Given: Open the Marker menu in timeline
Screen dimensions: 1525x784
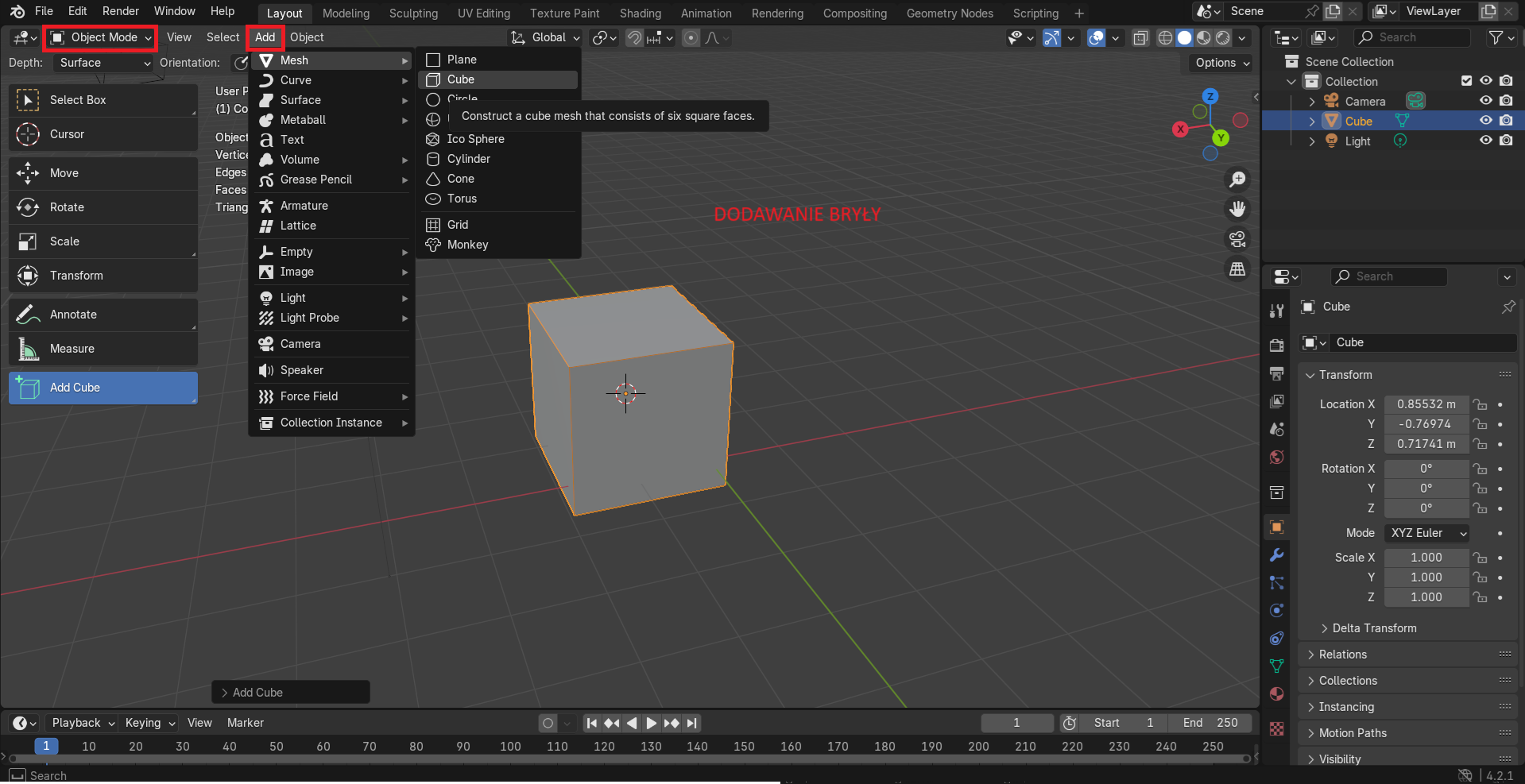Looking at the screenshot, I should pyautogui.click(x=245, y=723).
